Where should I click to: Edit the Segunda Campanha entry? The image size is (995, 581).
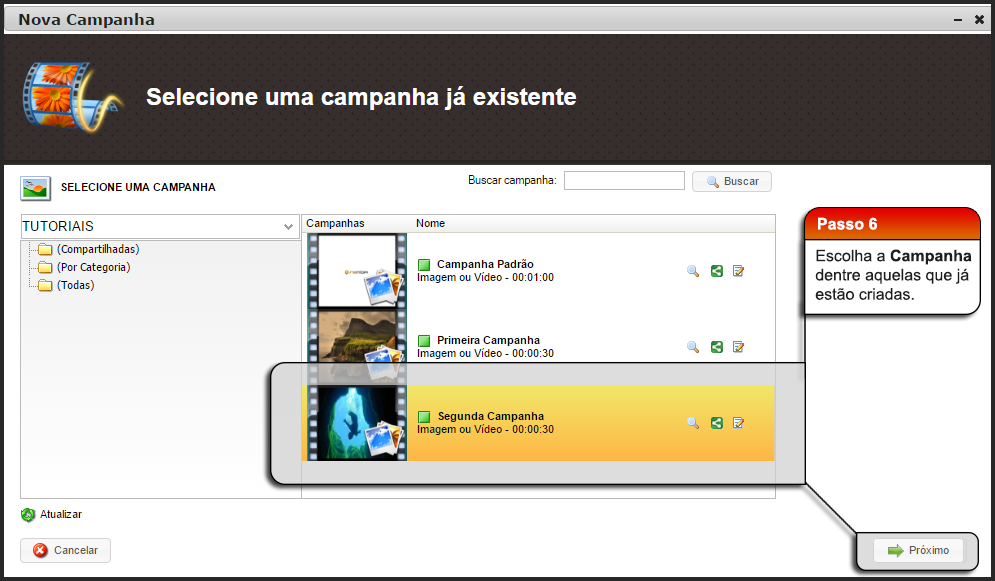pyautogui.click(x=739, y=423)
